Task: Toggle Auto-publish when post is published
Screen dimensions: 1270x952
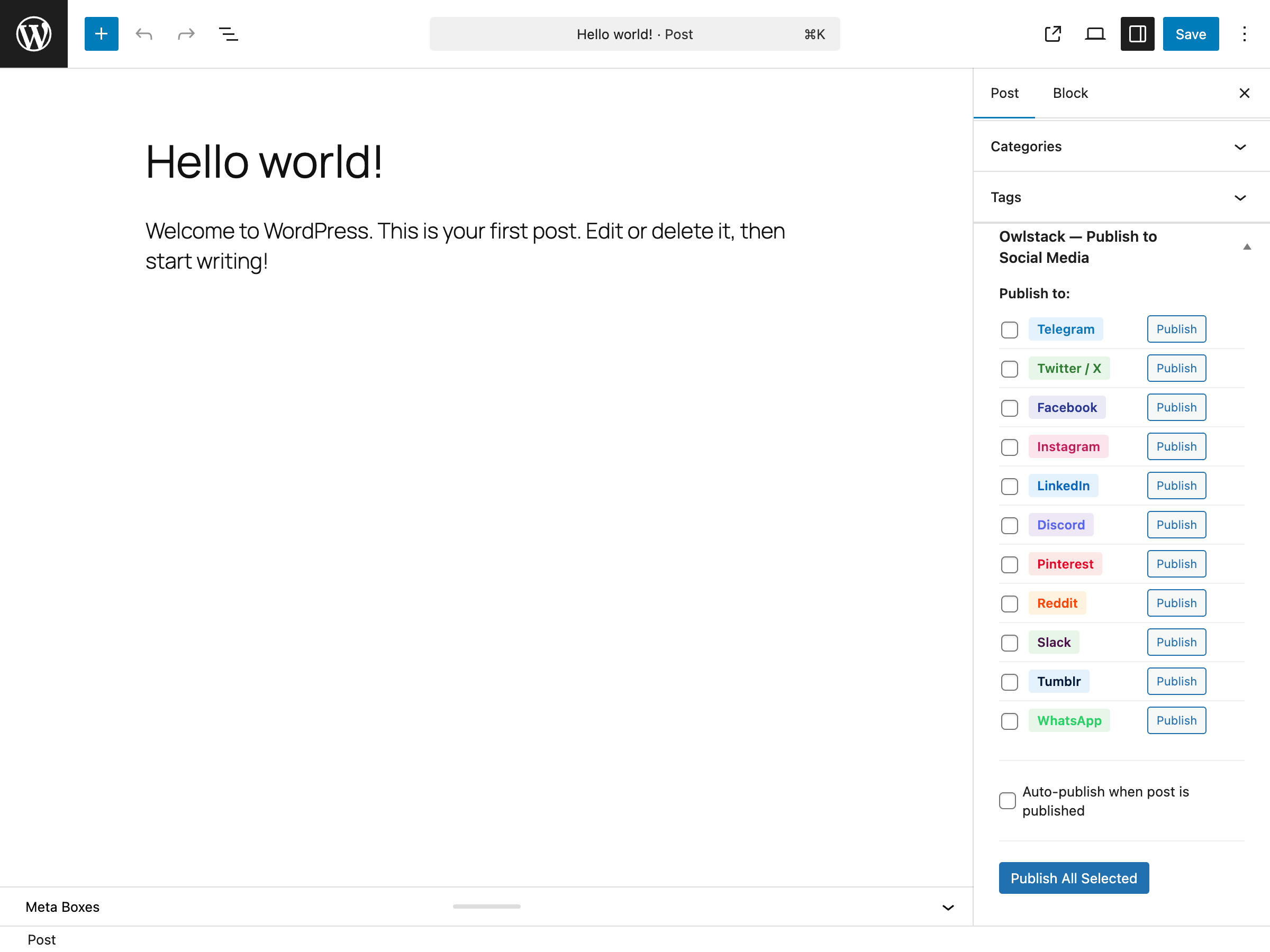Action: coord(1007,801)
